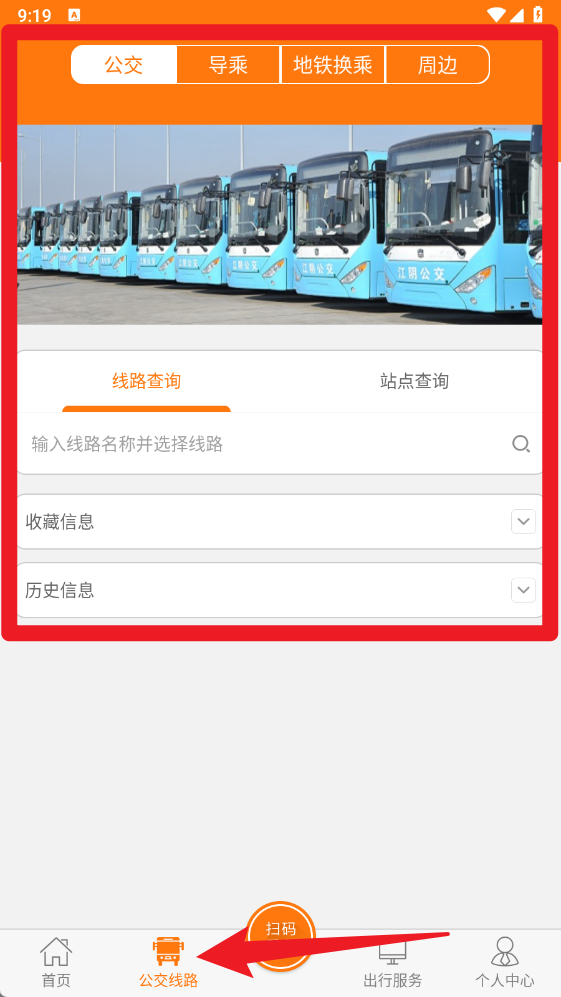This screenshot has width=561, height=997.
Task: Switch to the 导乘 segment
Action: pos(228,64)
